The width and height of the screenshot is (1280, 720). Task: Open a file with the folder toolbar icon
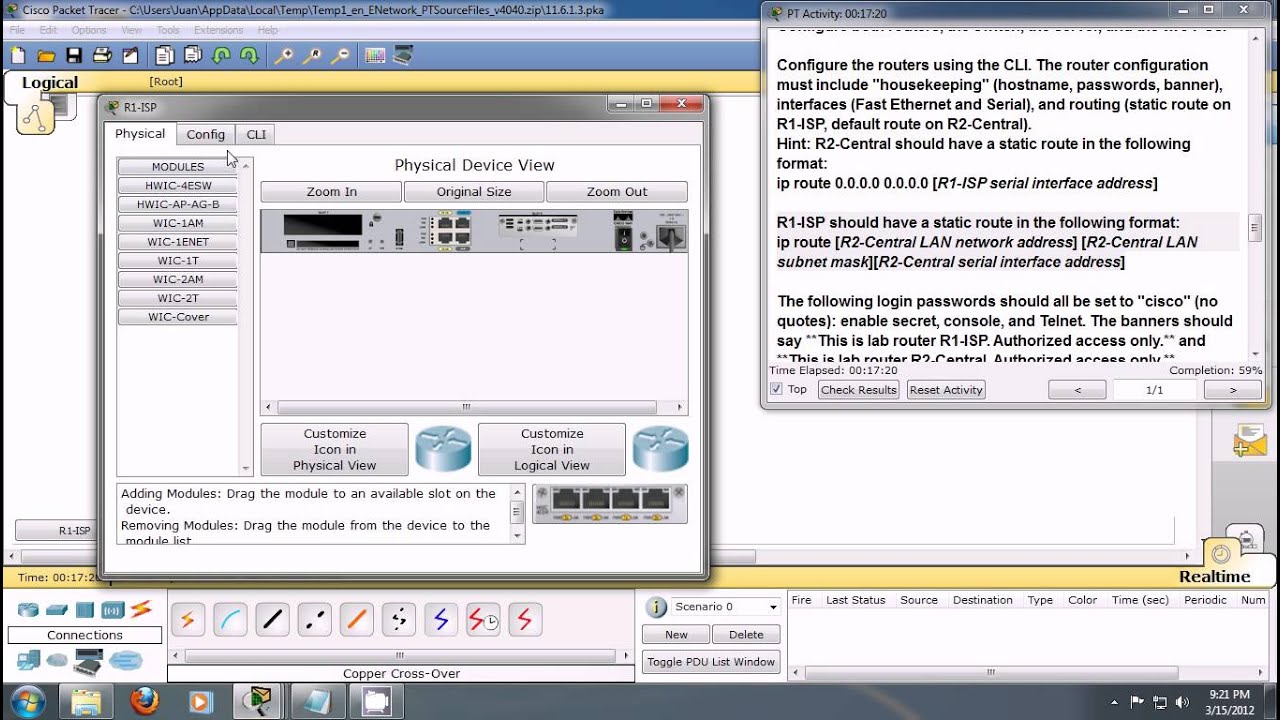point(46,56)
